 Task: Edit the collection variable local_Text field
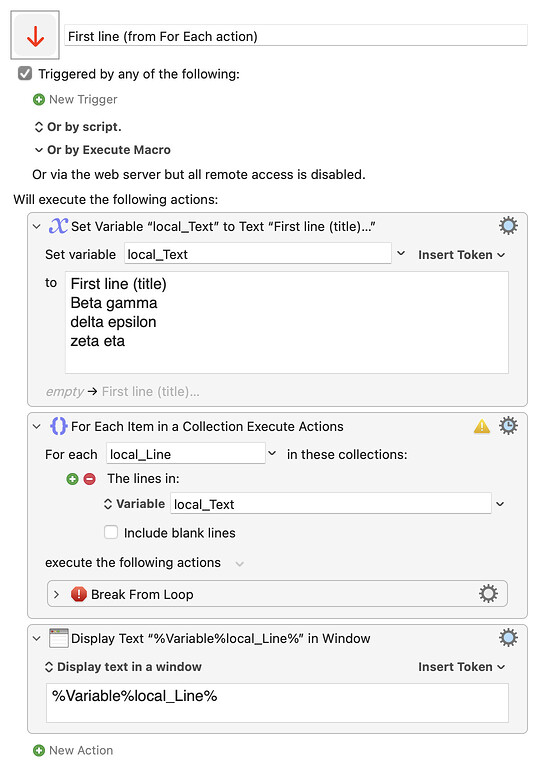pyautogui.click(x=331, y=503)
